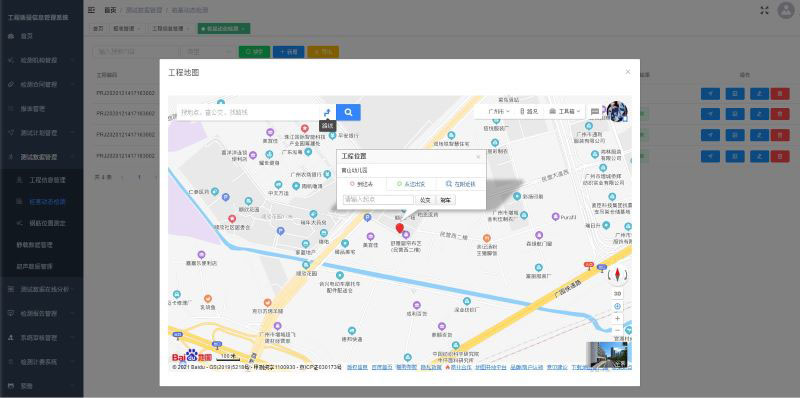Toggle the 路况 traffic layer

529,111
